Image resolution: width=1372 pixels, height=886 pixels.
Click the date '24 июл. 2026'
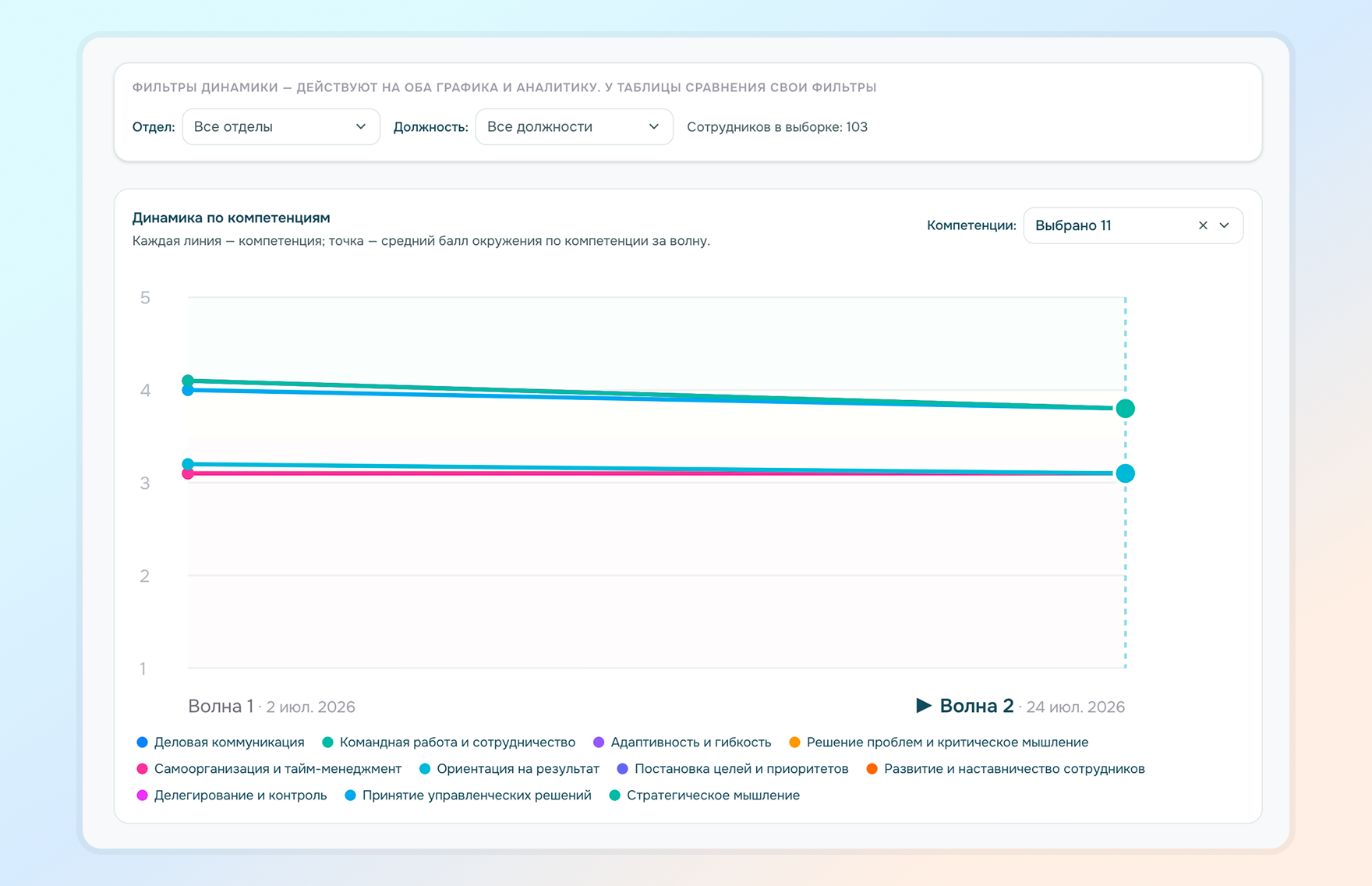coord(1076,707)
